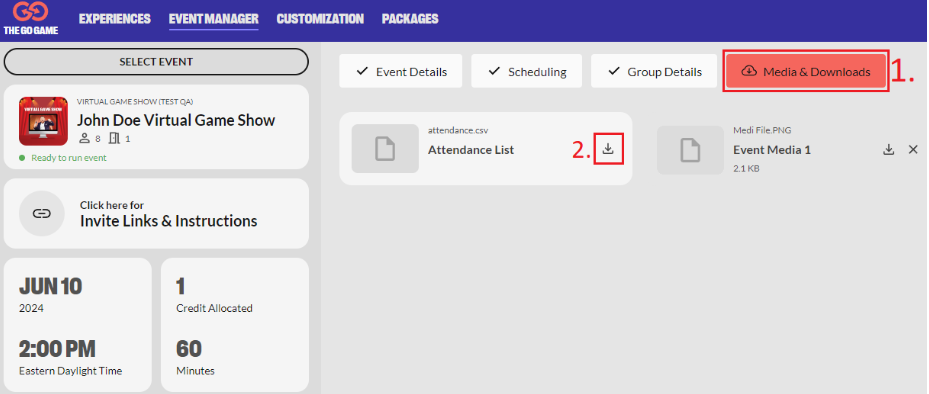Click the John Doe Virtual Game Show title
This screenshot has width=929, height=394.
[176, 120]
